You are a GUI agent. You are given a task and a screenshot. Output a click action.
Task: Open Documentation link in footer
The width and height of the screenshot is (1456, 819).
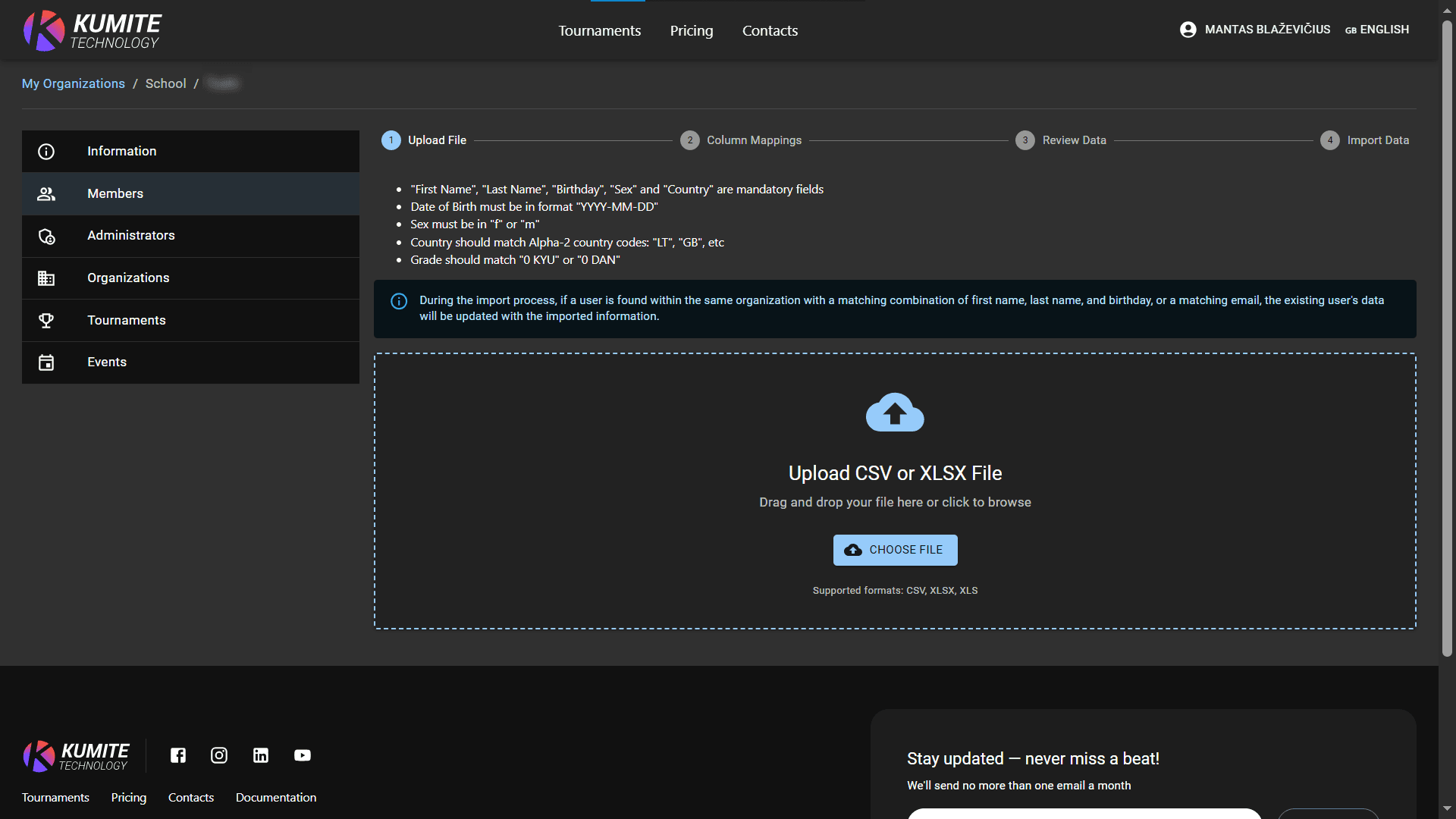click(x=276, y=798)
